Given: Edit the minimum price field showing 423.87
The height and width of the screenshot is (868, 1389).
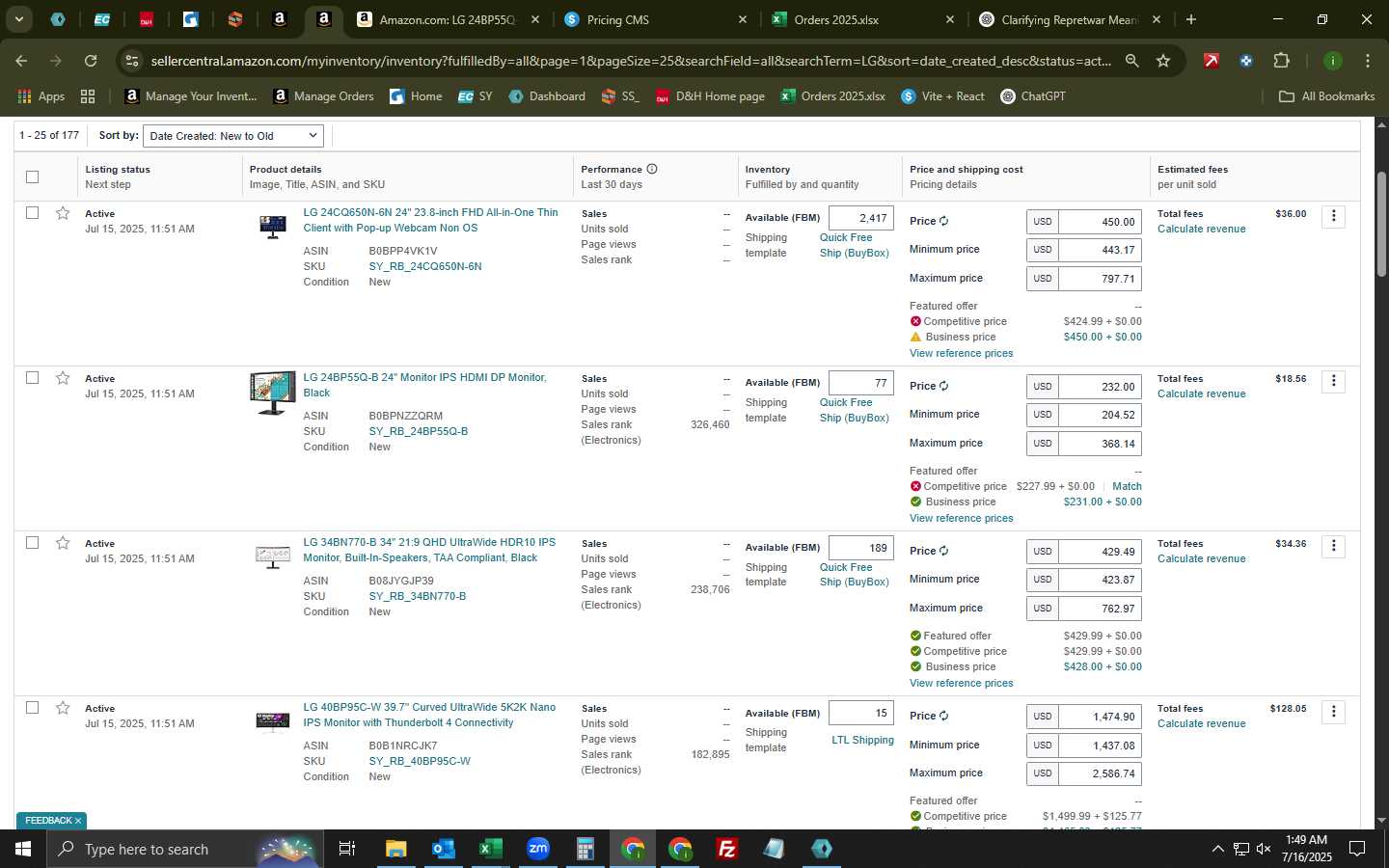Looking at the screenshot, I should click(1100, 580).
